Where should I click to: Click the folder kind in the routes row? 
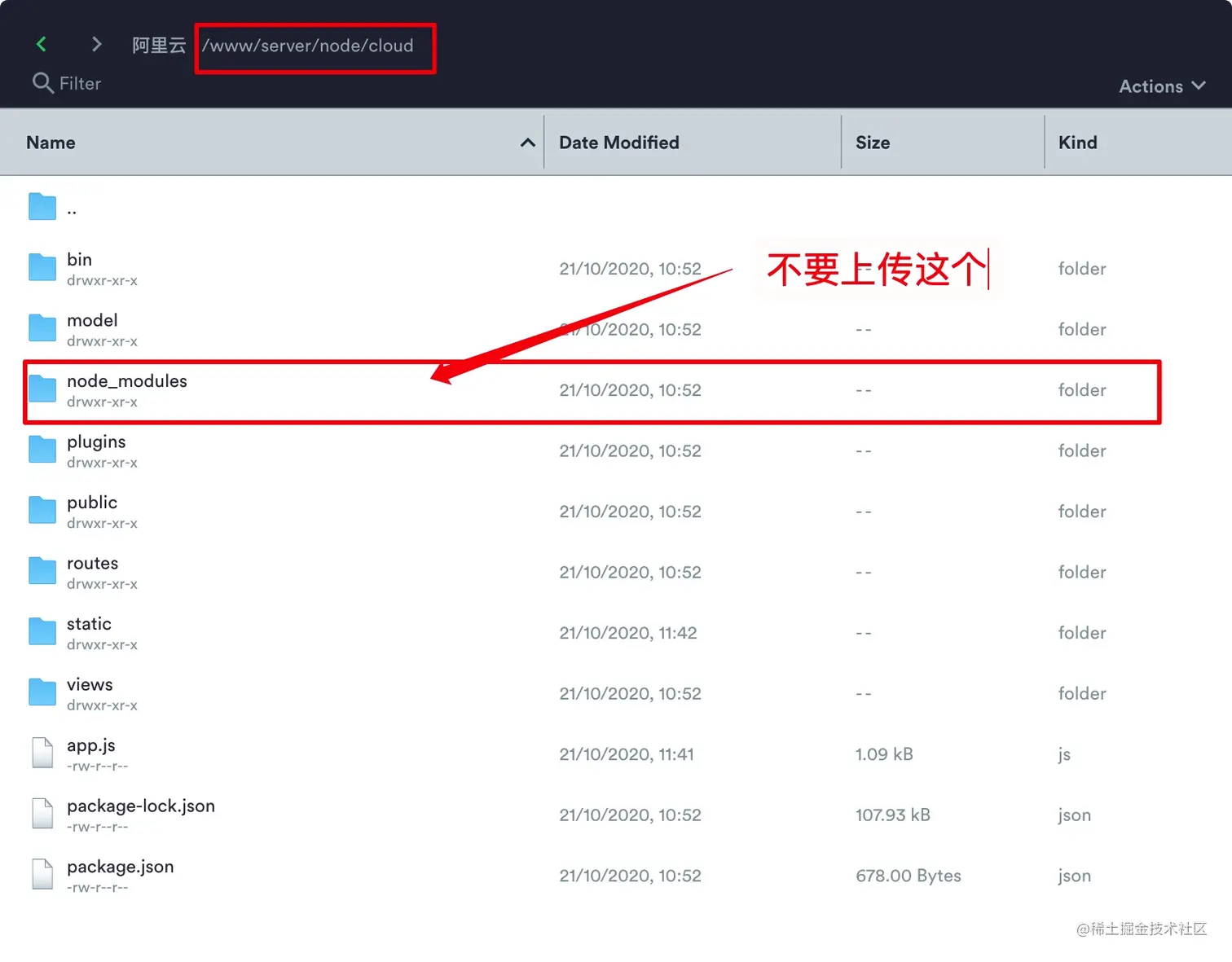coord(1082,572)
